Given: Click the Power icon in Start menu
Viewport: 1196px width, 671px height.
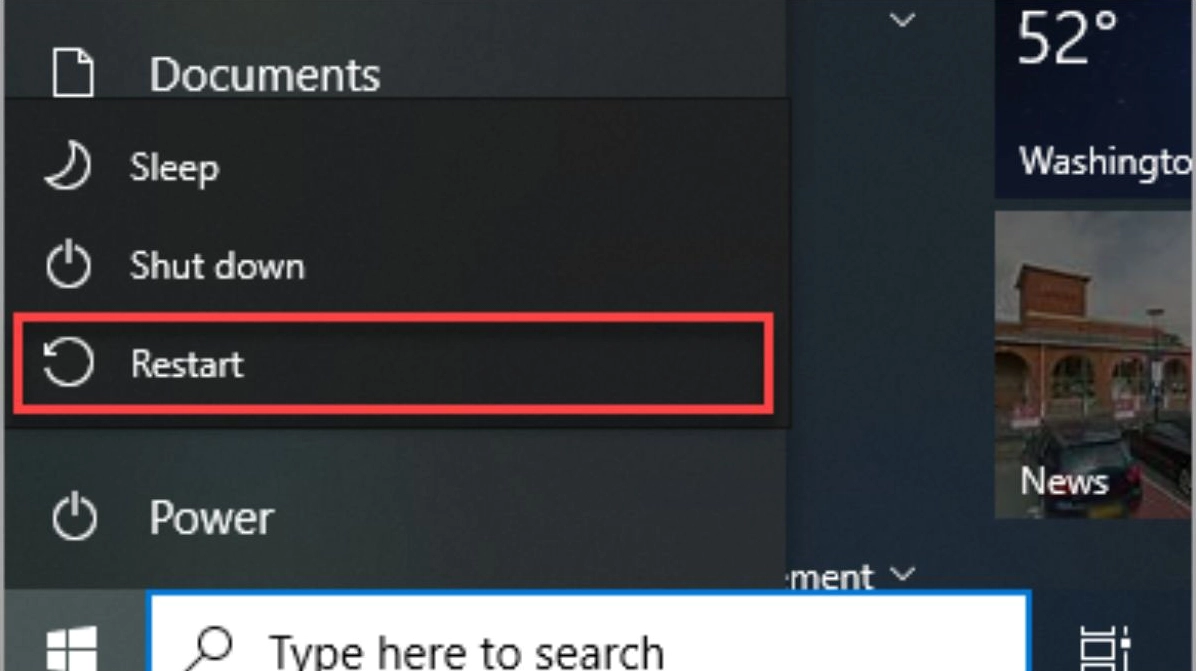Looking at the screenshot, I should coord(74,517).
